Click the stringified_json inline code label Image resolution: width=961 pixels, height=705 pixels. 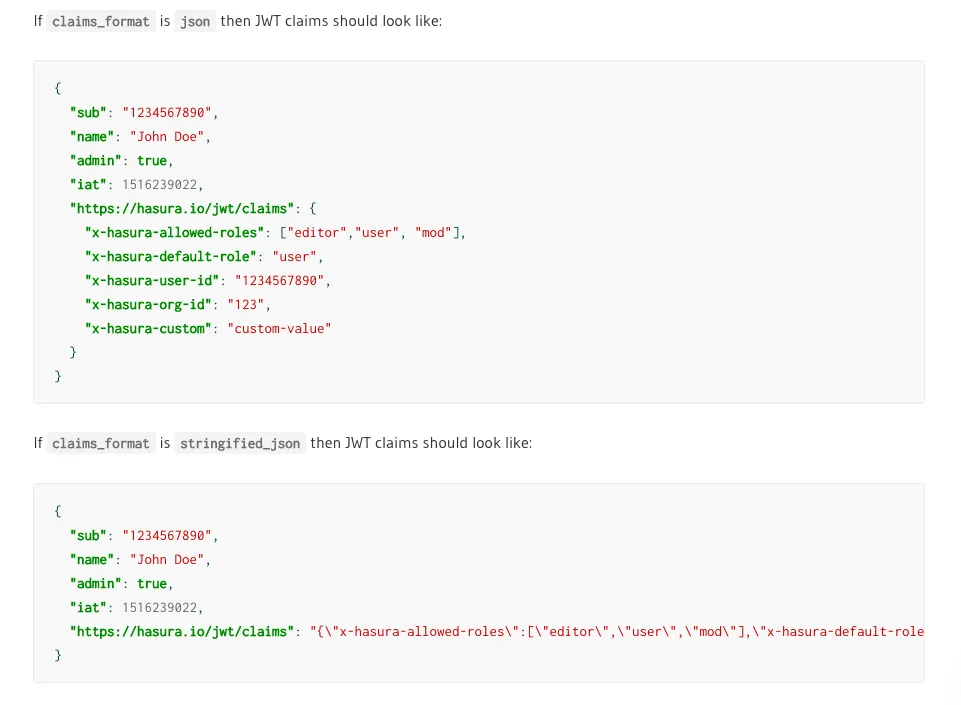[240, 443]
